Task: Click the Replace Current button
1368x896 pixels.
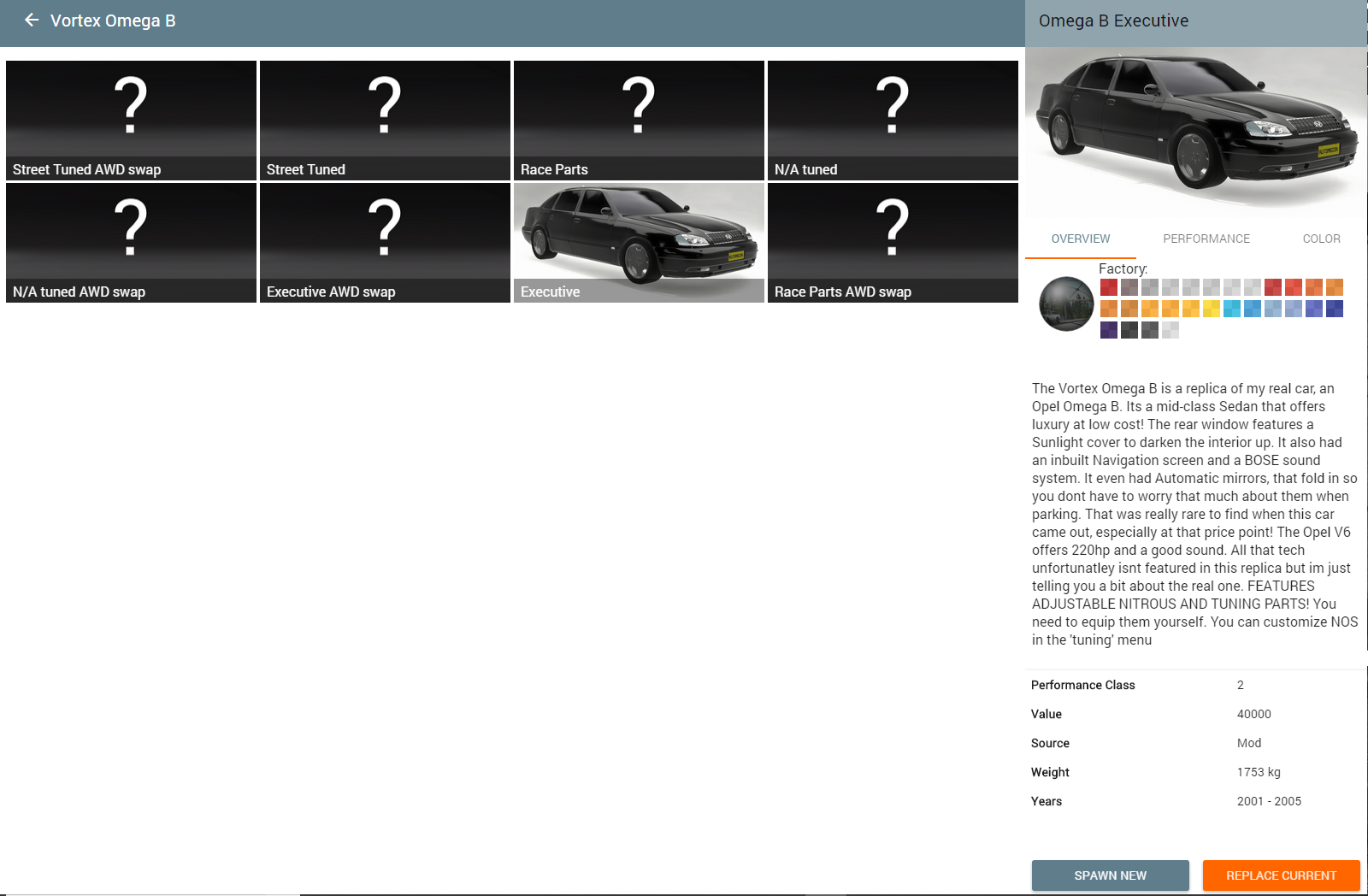Action: (x=1281, y=875)
